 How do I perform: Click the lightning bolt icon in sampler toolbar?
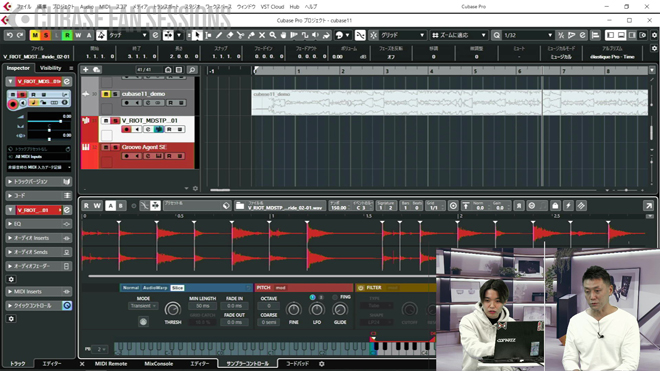click(568, 206)
